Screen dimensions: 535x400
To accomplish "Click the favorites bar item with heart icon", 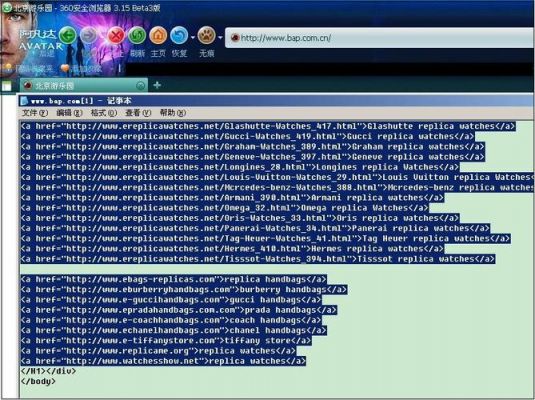I will (81, 69).
